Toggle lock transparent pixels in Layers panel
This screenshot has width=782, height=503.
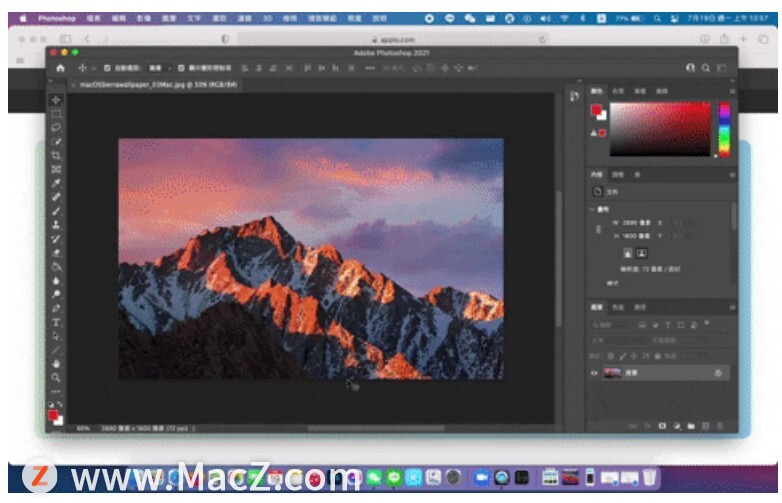611,356
